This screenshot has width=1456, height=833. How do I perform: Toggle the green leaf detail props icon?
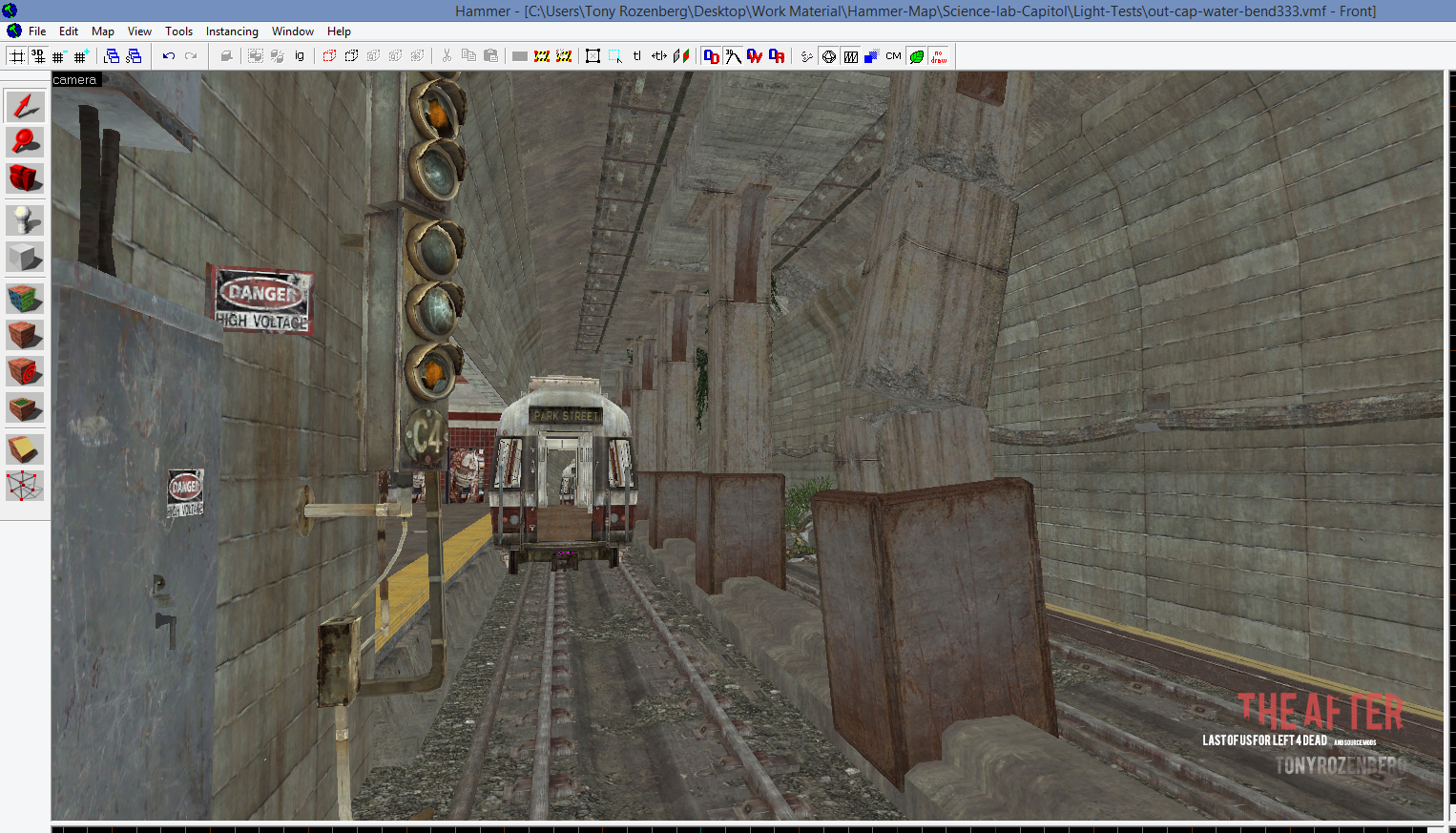point(916,56)
